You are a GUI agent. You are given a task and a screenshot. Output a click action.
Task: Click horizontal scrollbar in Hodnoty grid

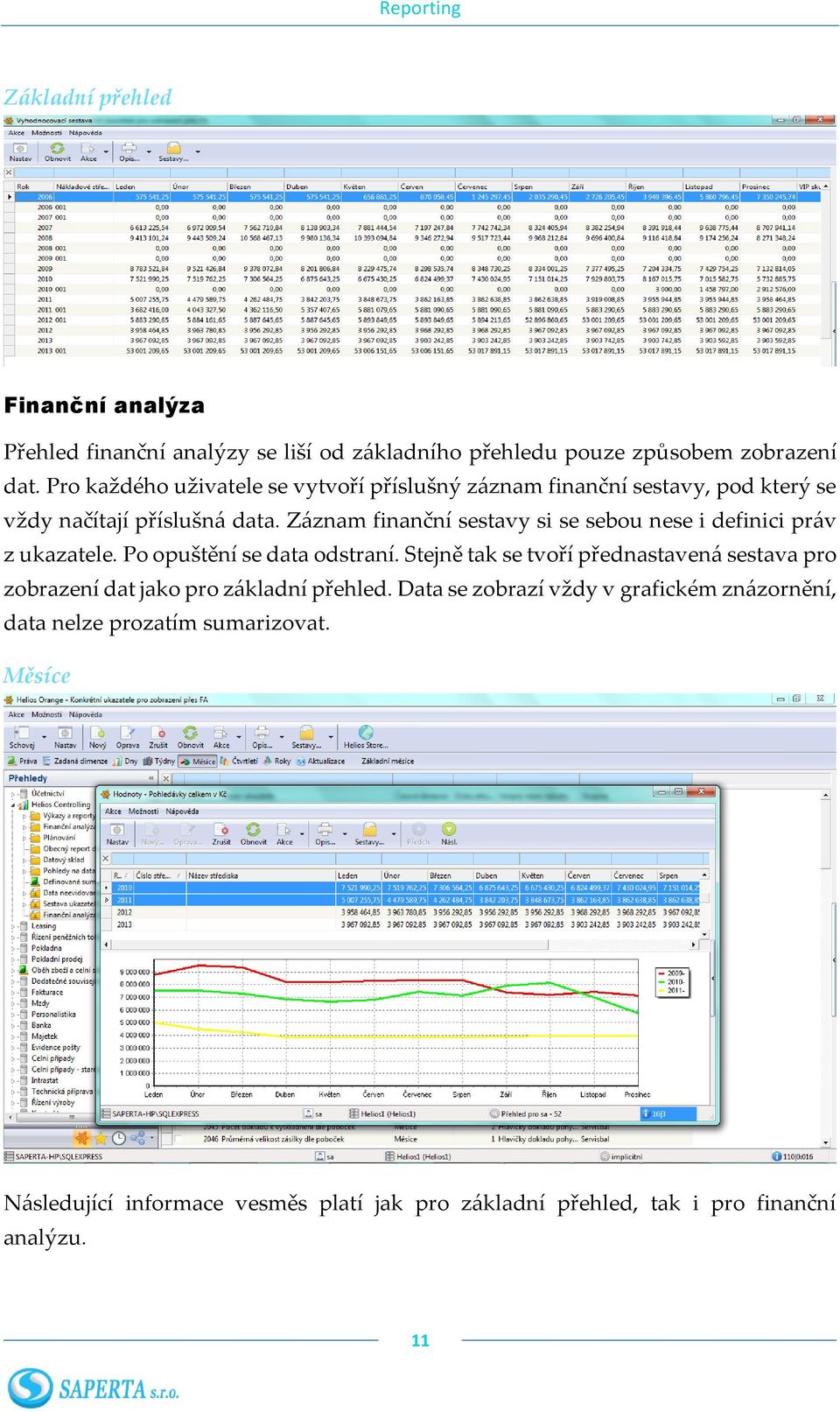click(x=402, y=945)
